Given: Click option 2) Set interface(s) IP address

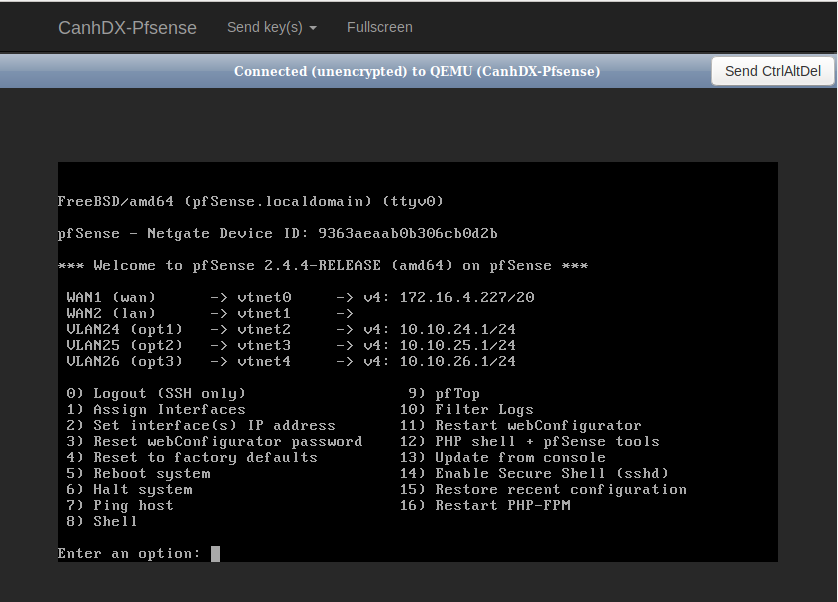Looking at the screenshot, I should (201, 426).
